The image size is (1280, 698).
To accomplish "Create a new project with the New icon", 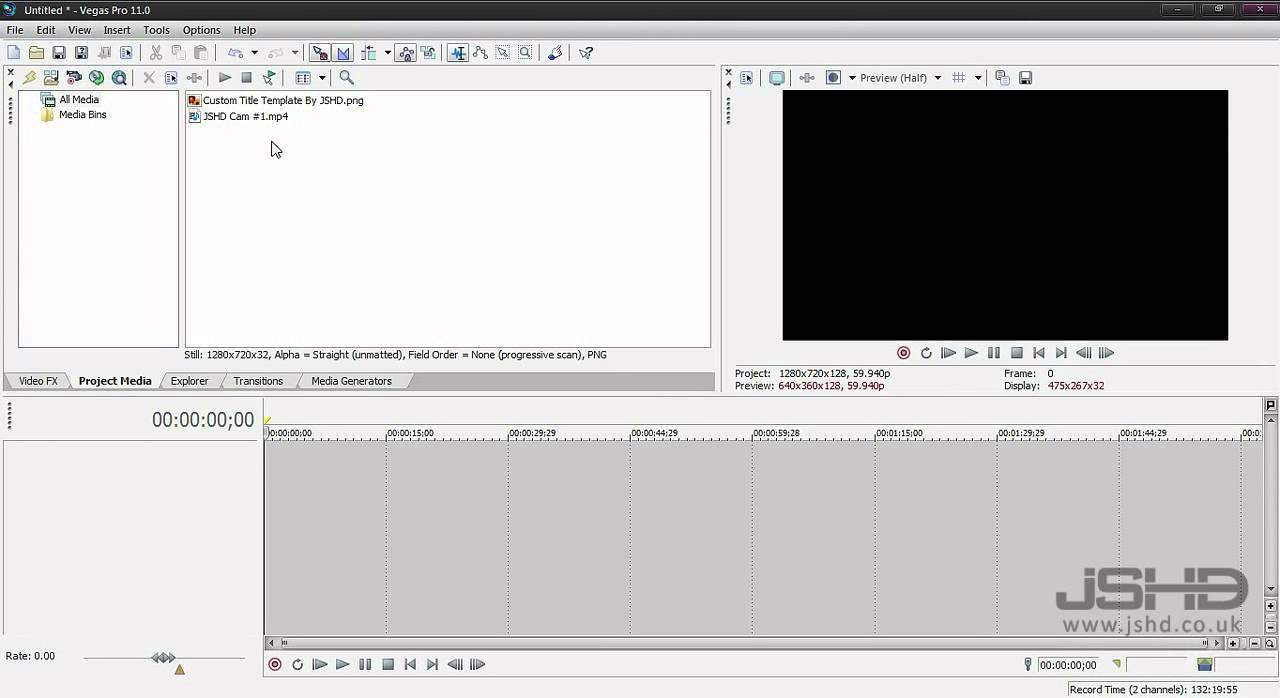I will coord(13,53).
